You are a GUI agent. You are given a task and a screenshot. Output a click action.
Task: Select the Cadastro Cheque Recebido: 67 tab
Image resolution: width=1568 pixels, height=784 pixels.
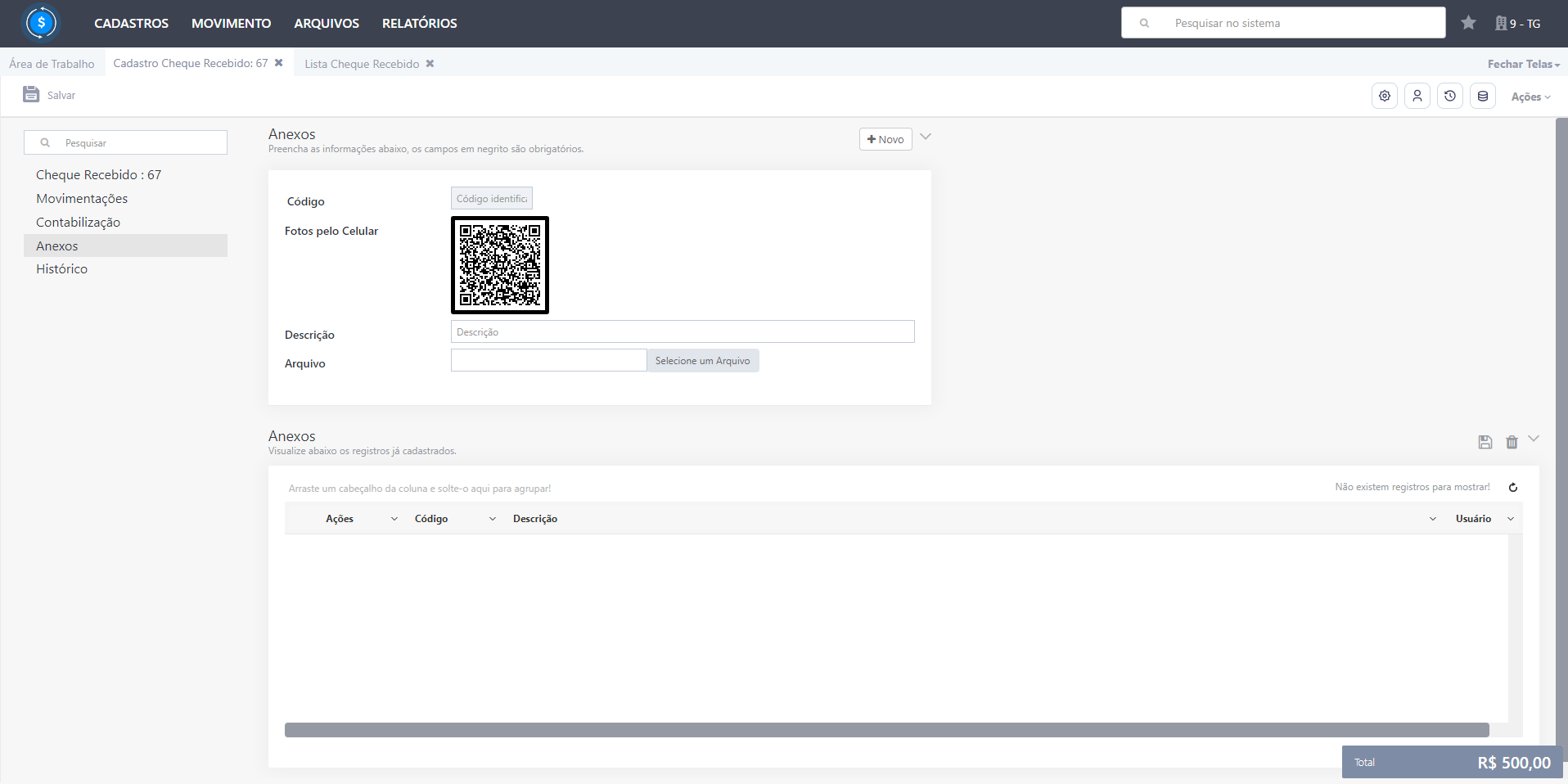pyautogui.click(x=191, y=63)
